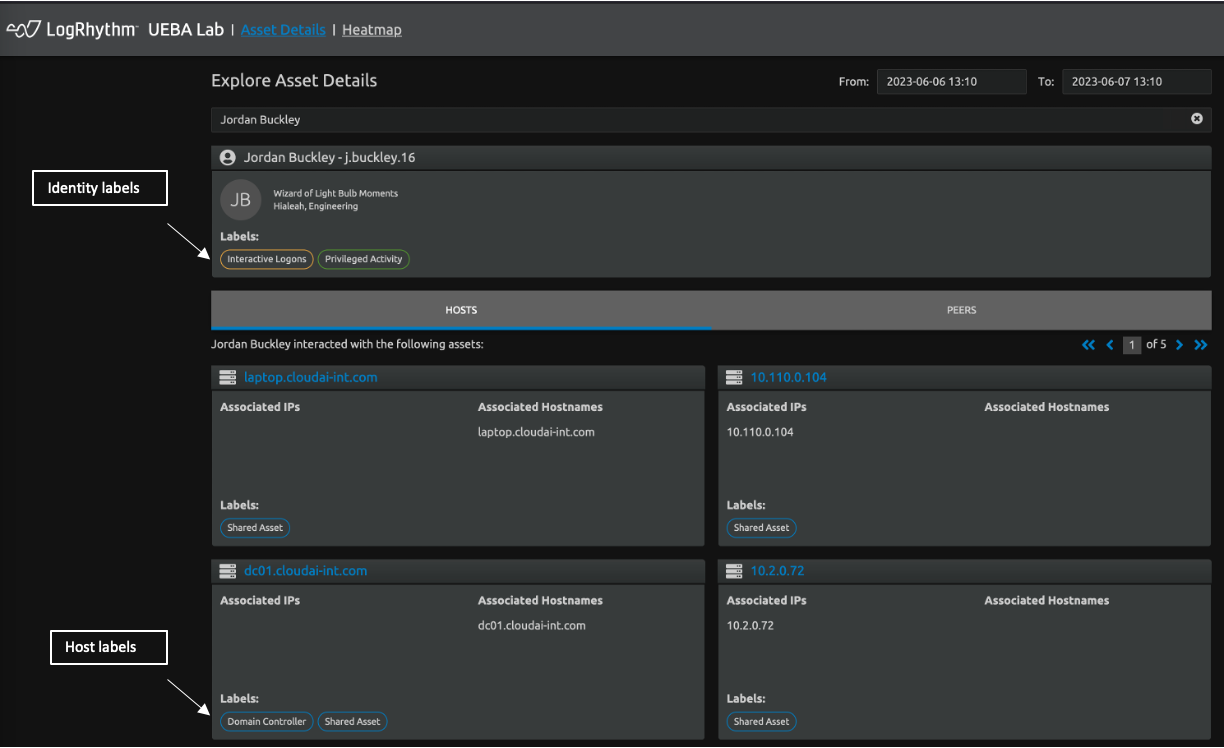Click the Domain Controller host label
The height and width of the screenshot is (748, 1224).
click(x=266, y=721)
